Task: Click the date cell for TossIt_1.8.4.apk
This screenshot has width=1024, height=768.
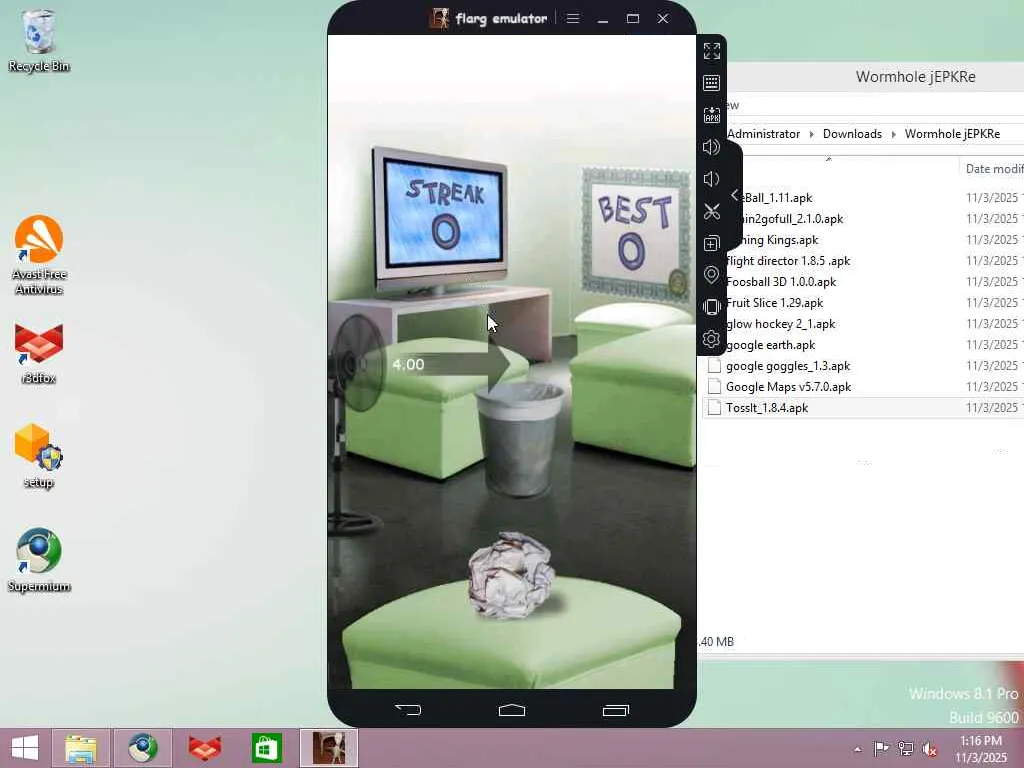Action: pos(994,408)
